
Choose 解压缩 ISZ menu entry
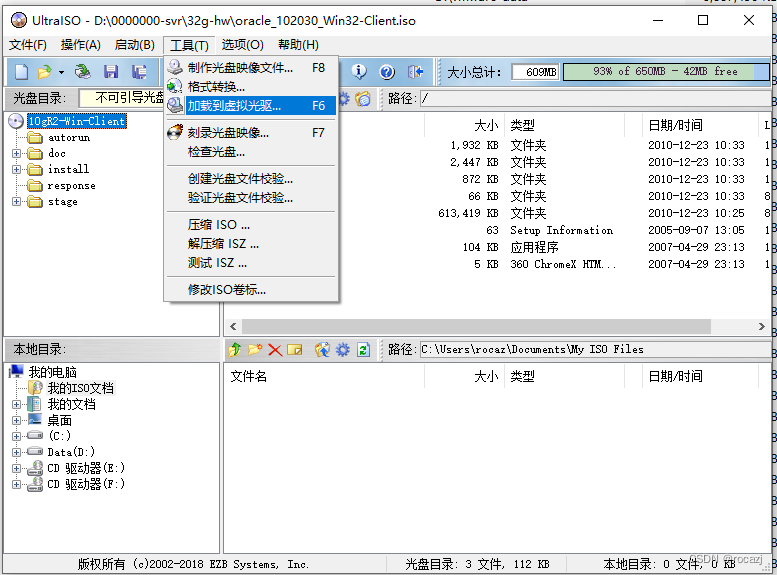coord(251,244)
